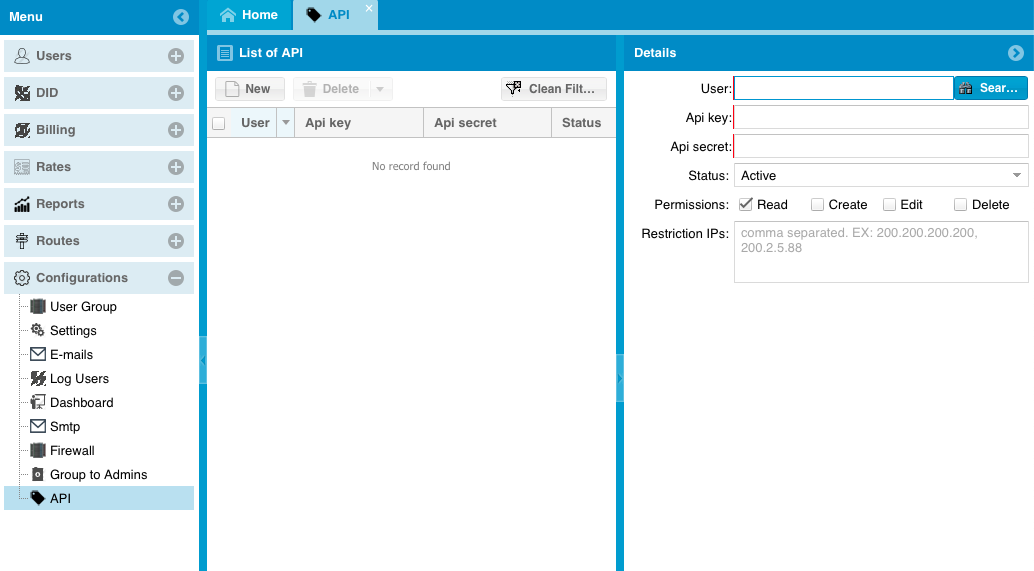Click the Delete button
The image size is (1034, 571).
pos(332,89)
